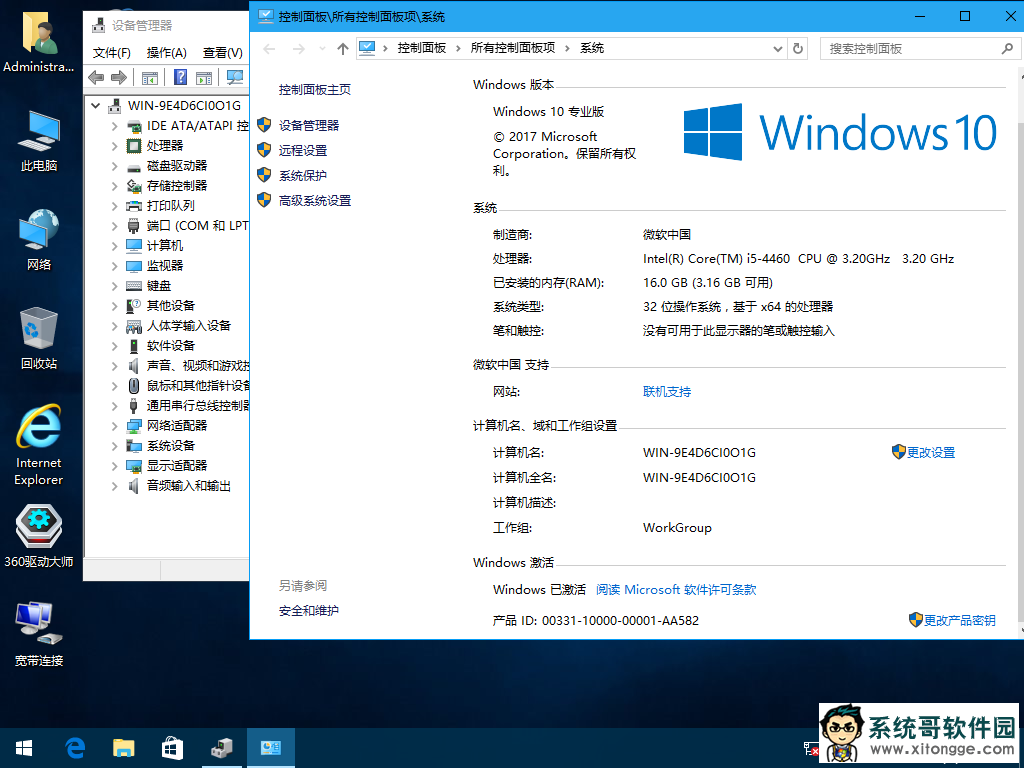Expand the 网络适配器 node
Image resolution: width=1024 pixels, height=768 pixels.
click(115, 426)
